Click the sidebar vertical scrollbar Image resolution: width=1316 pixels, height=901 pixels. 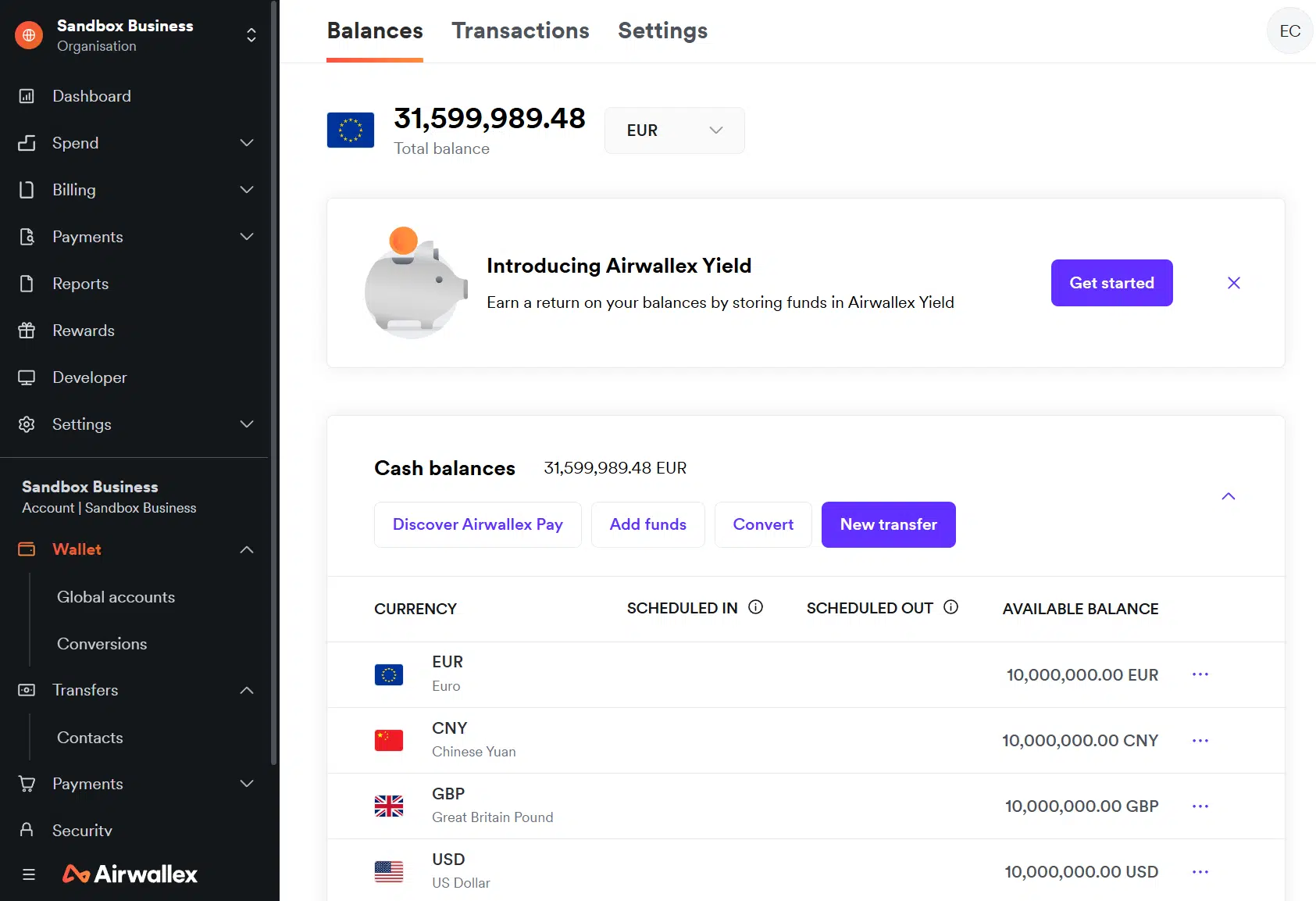pyautogui.click(x=273, y=383)
